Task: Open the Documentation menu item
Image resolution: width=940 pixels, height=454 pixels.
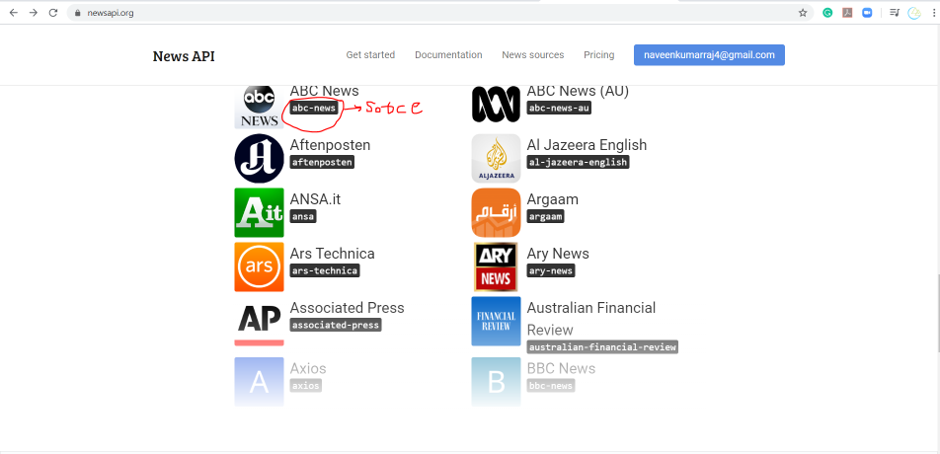Action: click(448, 55)
